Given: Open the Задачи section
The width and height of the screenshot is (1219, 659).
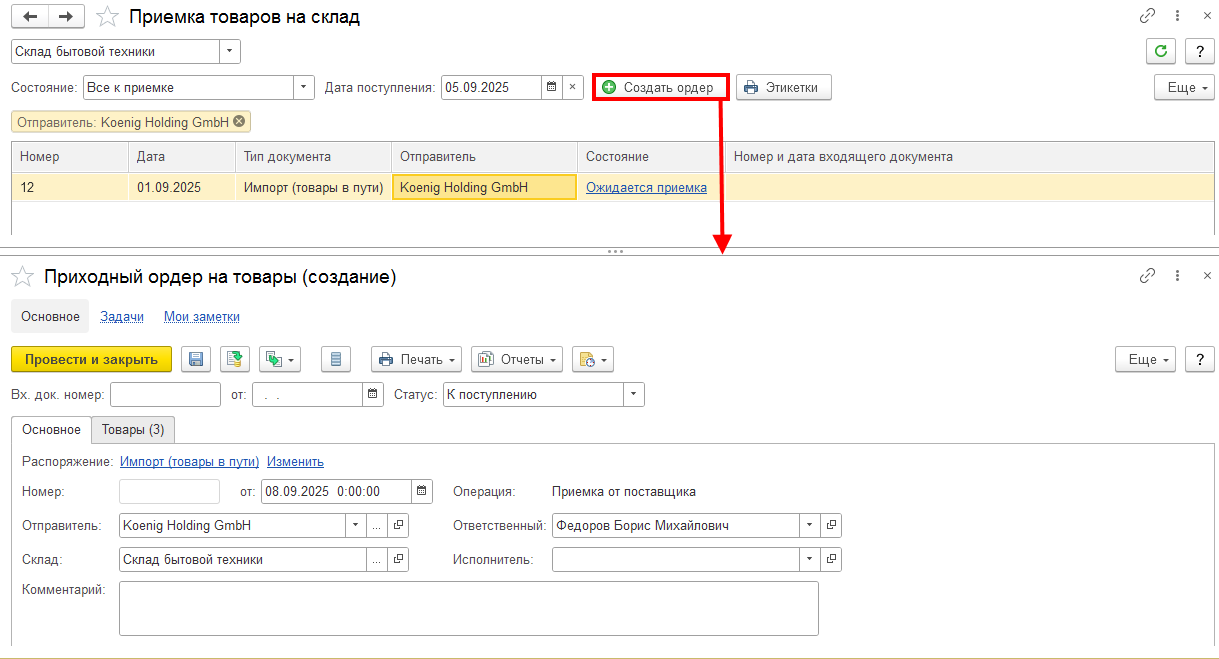Looking at the screenshot, I should [122, 316].
